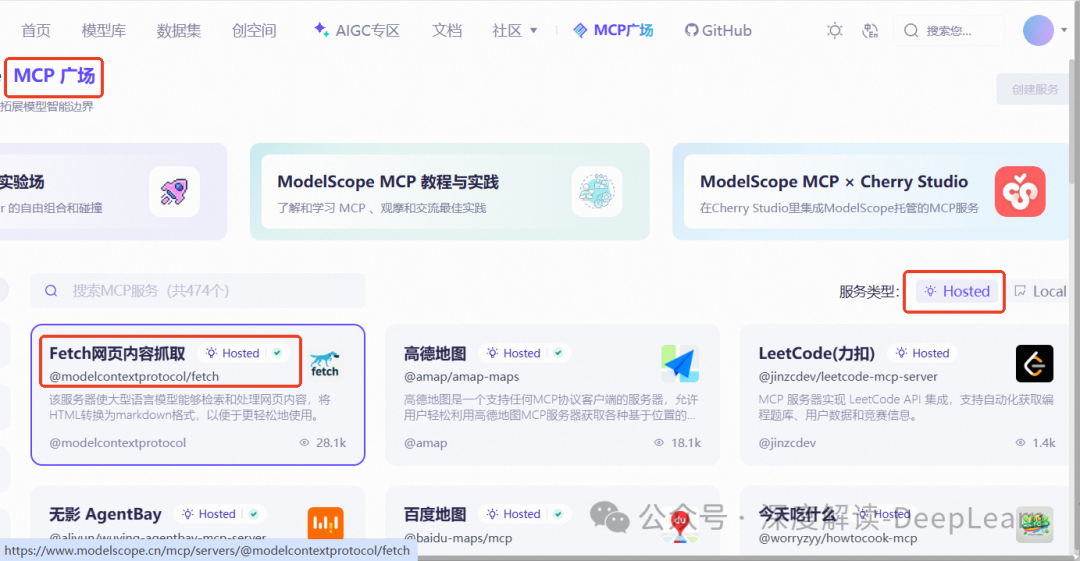Click Hosted badge on LeetCode card
Viewport: 1080px width, 561px height.
click(922, 353)
